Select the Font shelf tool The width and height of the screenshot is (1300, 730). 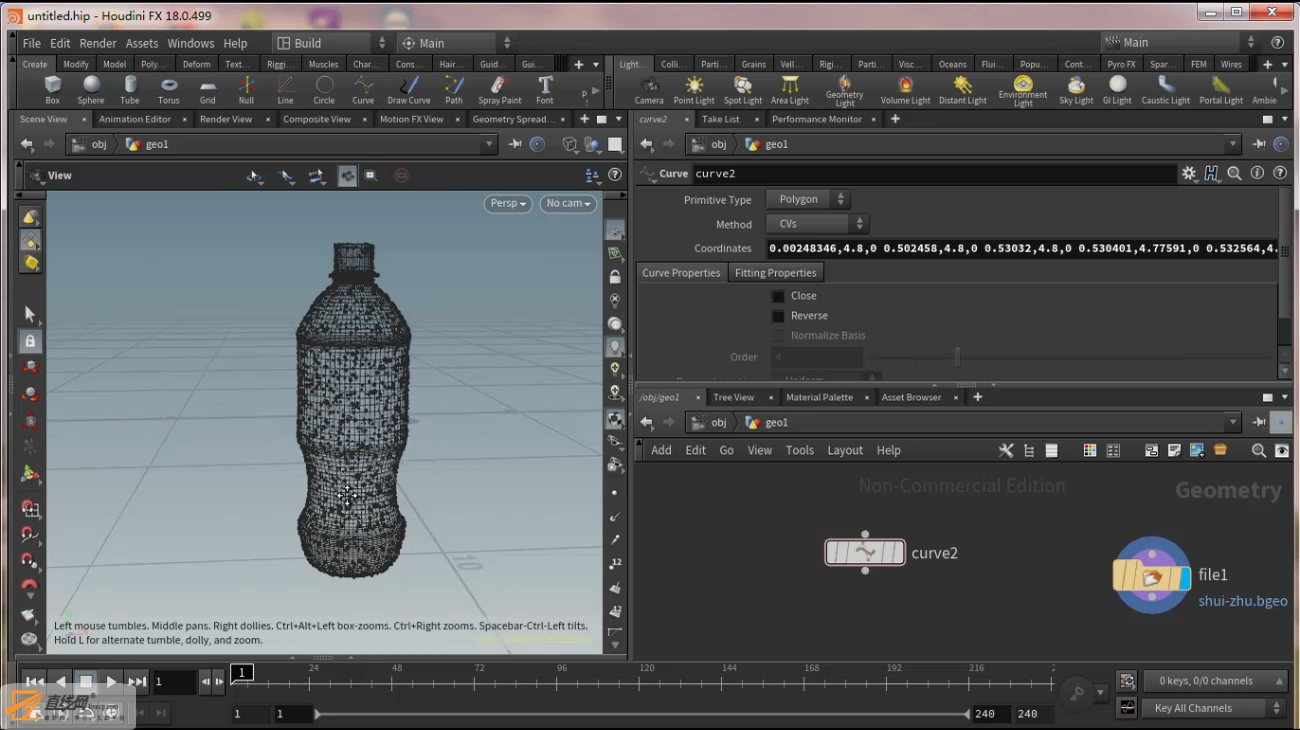pos(545,89)
